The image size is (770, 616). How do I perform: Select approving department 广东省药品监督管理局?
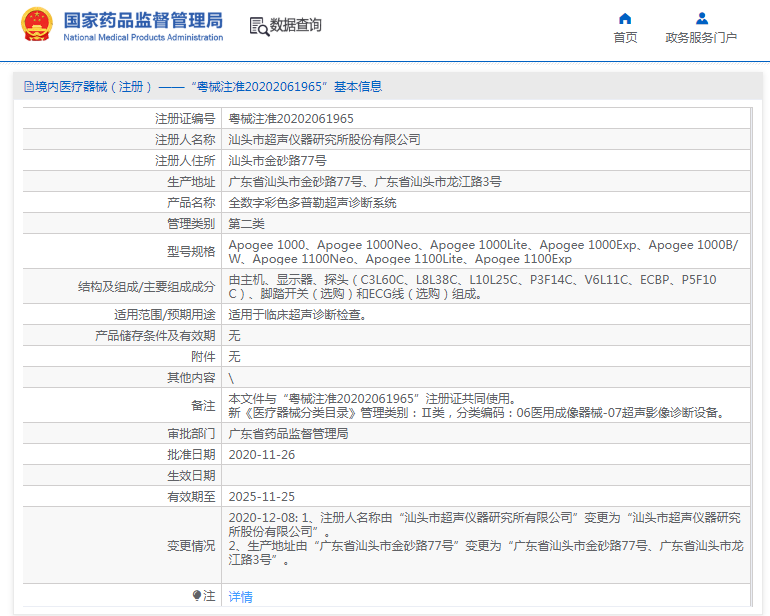tap(288, 434)
